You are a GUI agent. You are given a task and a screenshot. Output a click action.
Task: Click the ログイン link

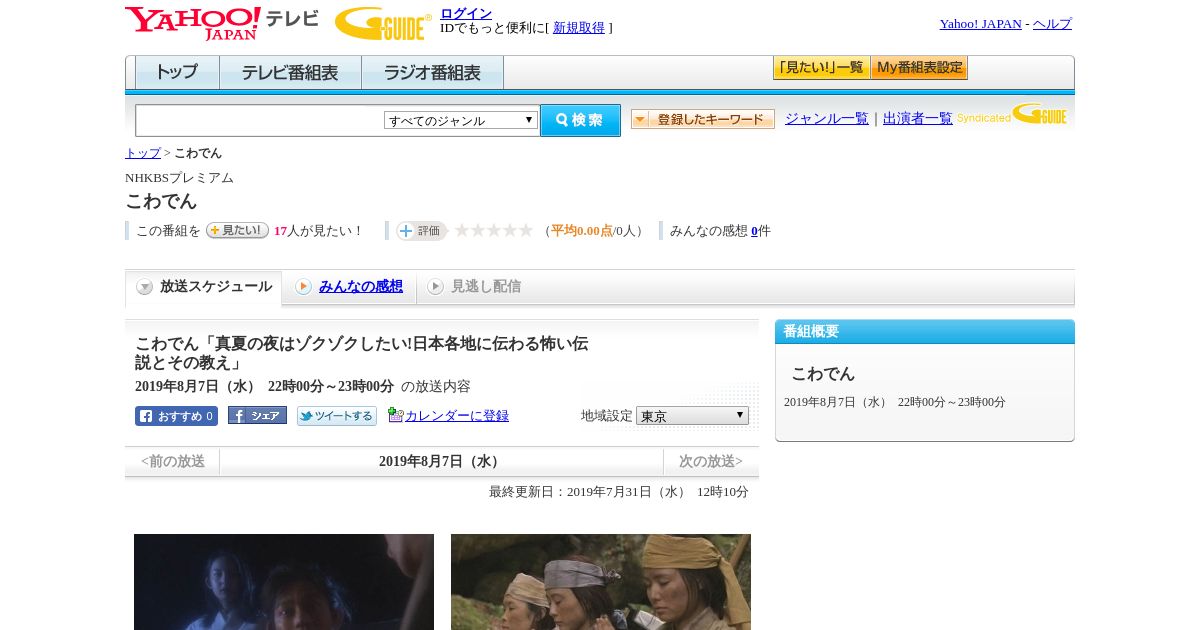click(x=466, y=13)
